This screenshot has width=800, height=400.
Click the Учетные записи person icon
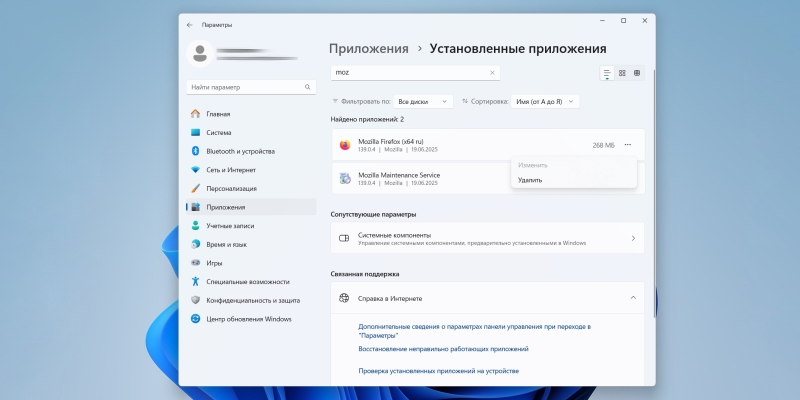click(195, 226)
